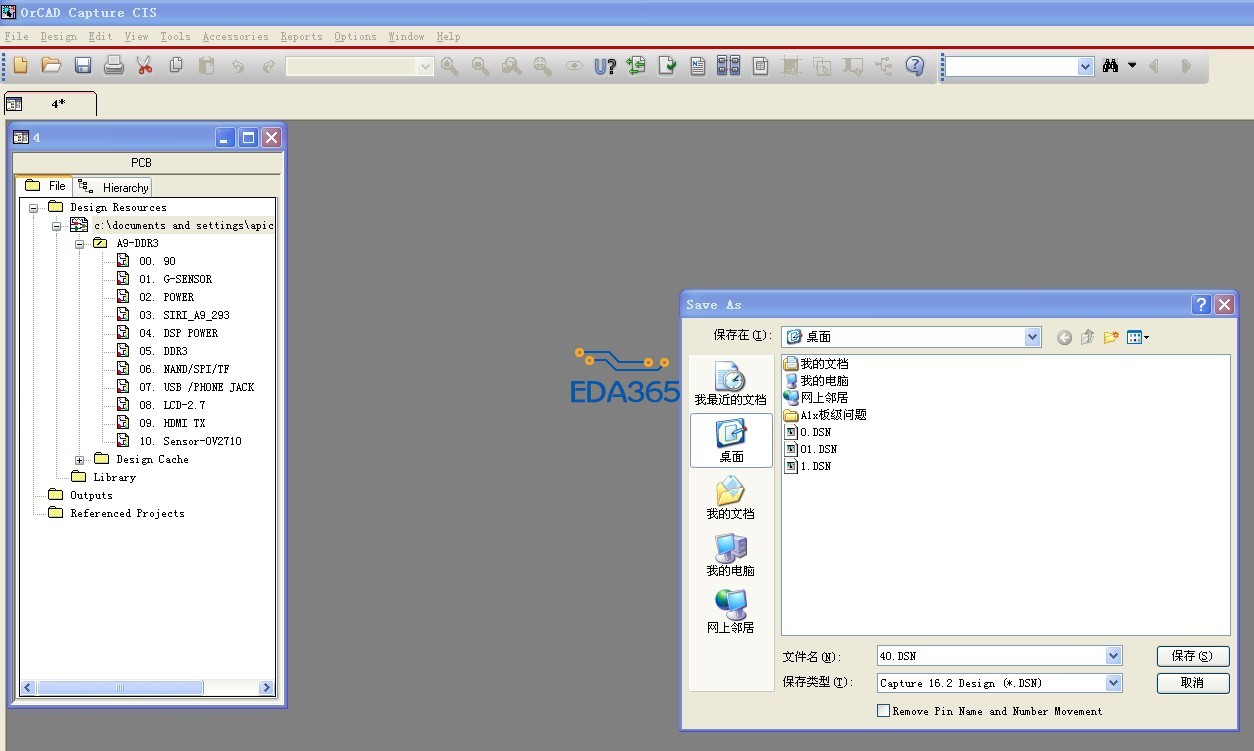Click the 我的电脑 sidebar shortcut
1254x751 pixels.
coord(731,555)
